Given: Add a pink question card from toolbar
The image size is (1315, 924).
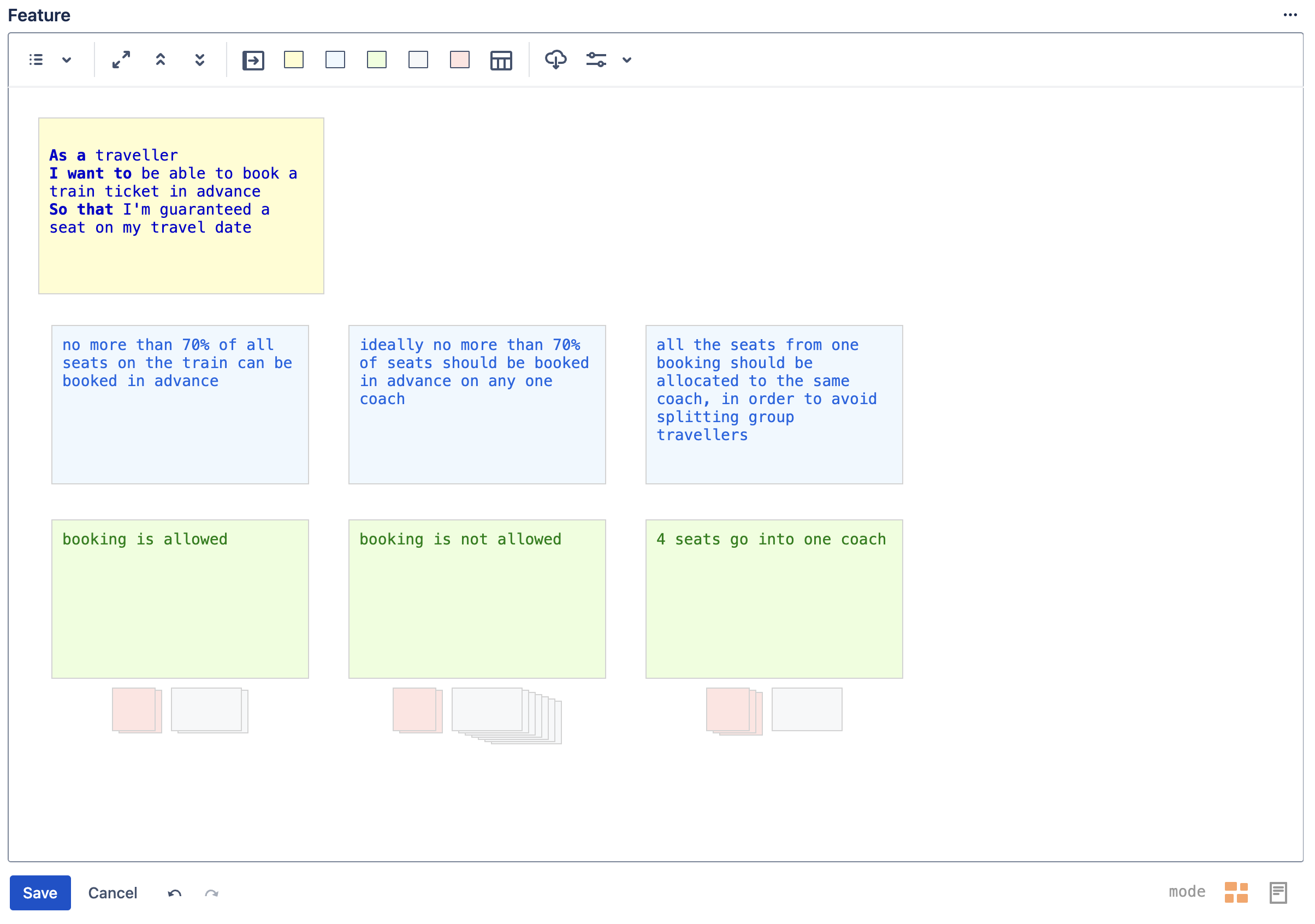Looking at the screenshot, I should (x=460, y=60).
